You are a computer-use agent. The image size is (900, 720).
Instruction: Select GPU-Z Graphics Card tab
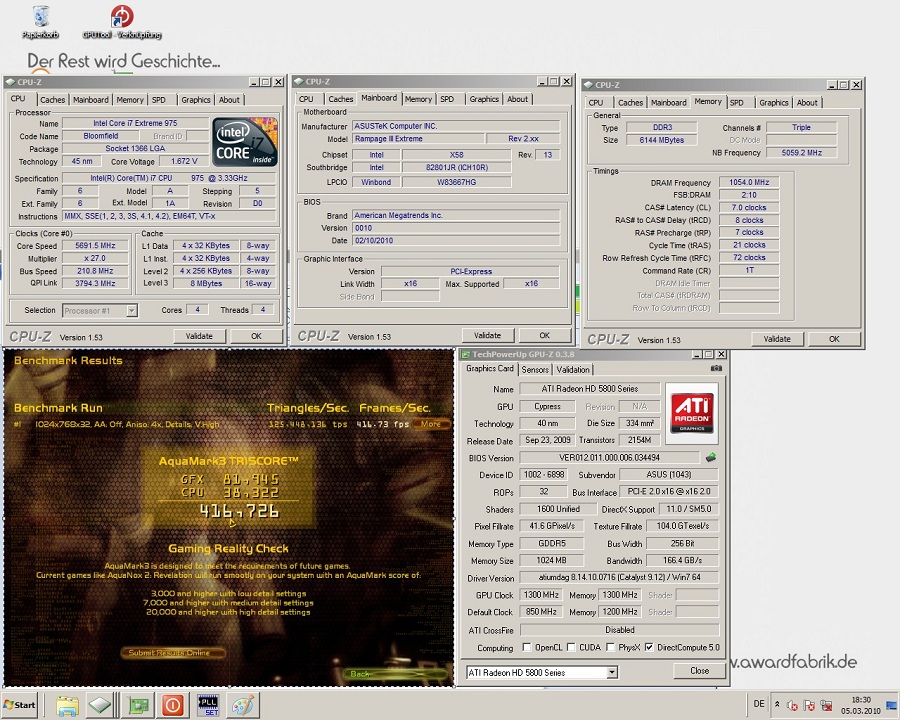(490, 369)
